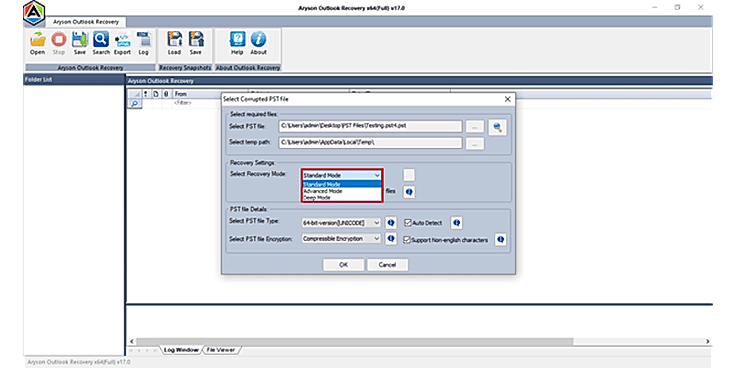Toggle Support Non-english characters checkbox
The image size is (736, 368).
tap(407, 239)
